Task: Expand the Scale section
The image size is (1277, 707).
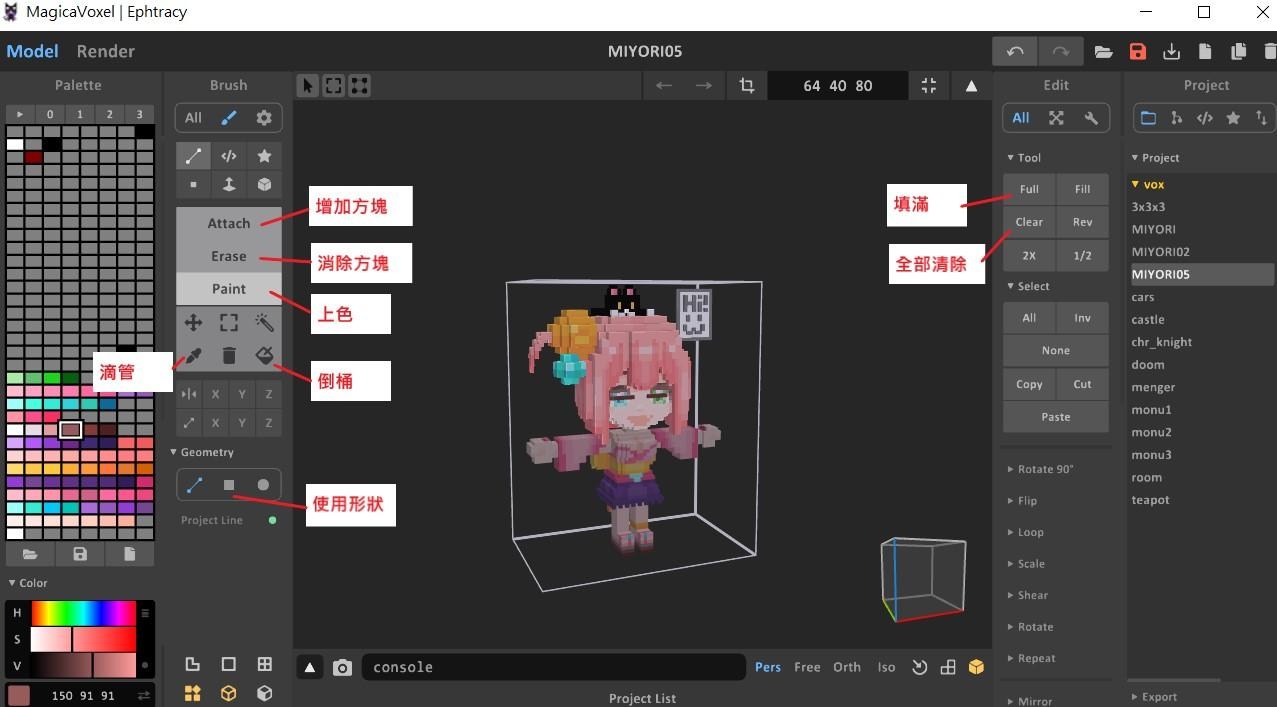Action: 1025,564
